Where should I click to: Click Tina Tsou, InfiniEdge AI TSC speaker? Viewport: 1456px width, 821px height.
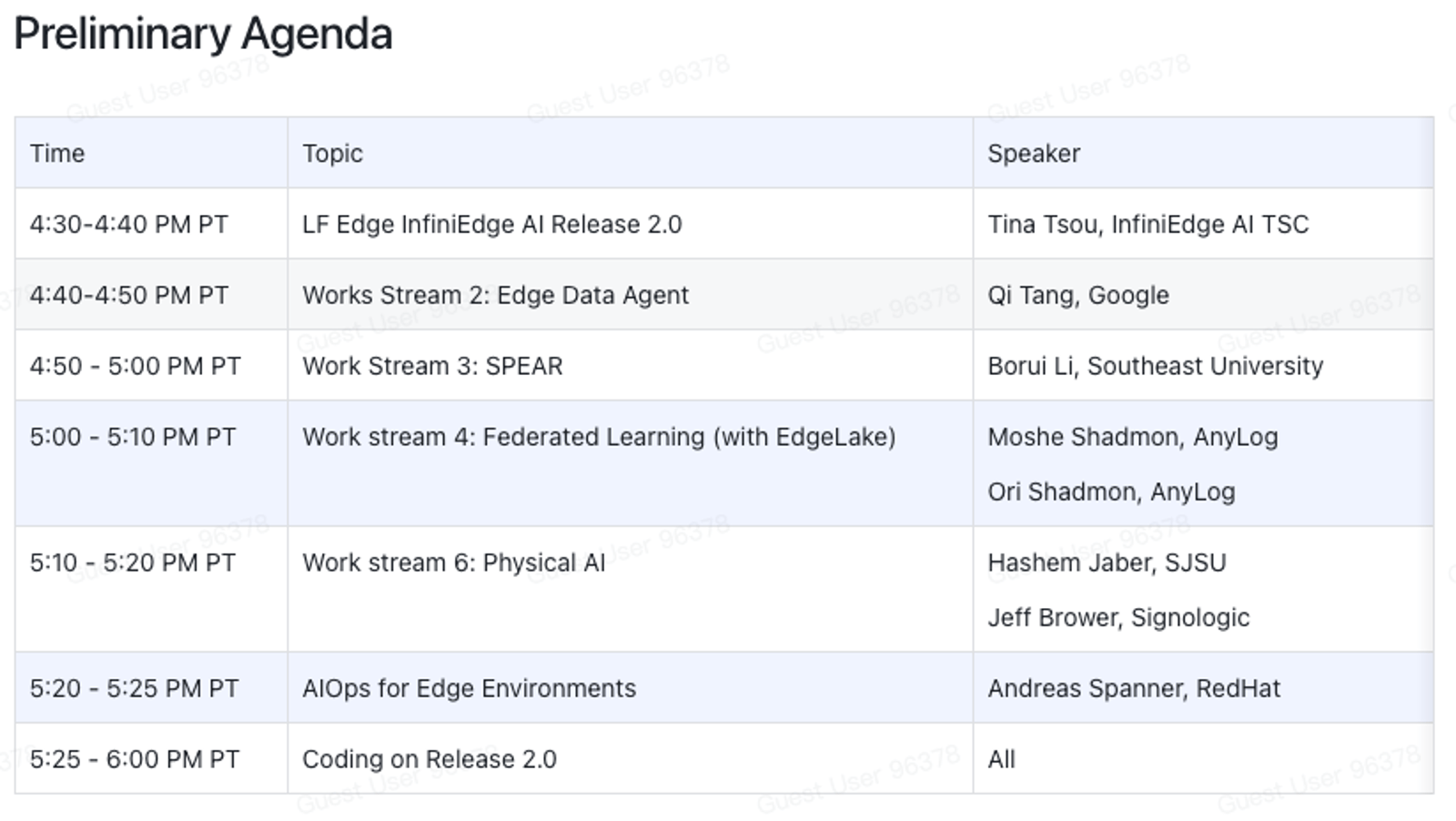tap(1148, 225)
